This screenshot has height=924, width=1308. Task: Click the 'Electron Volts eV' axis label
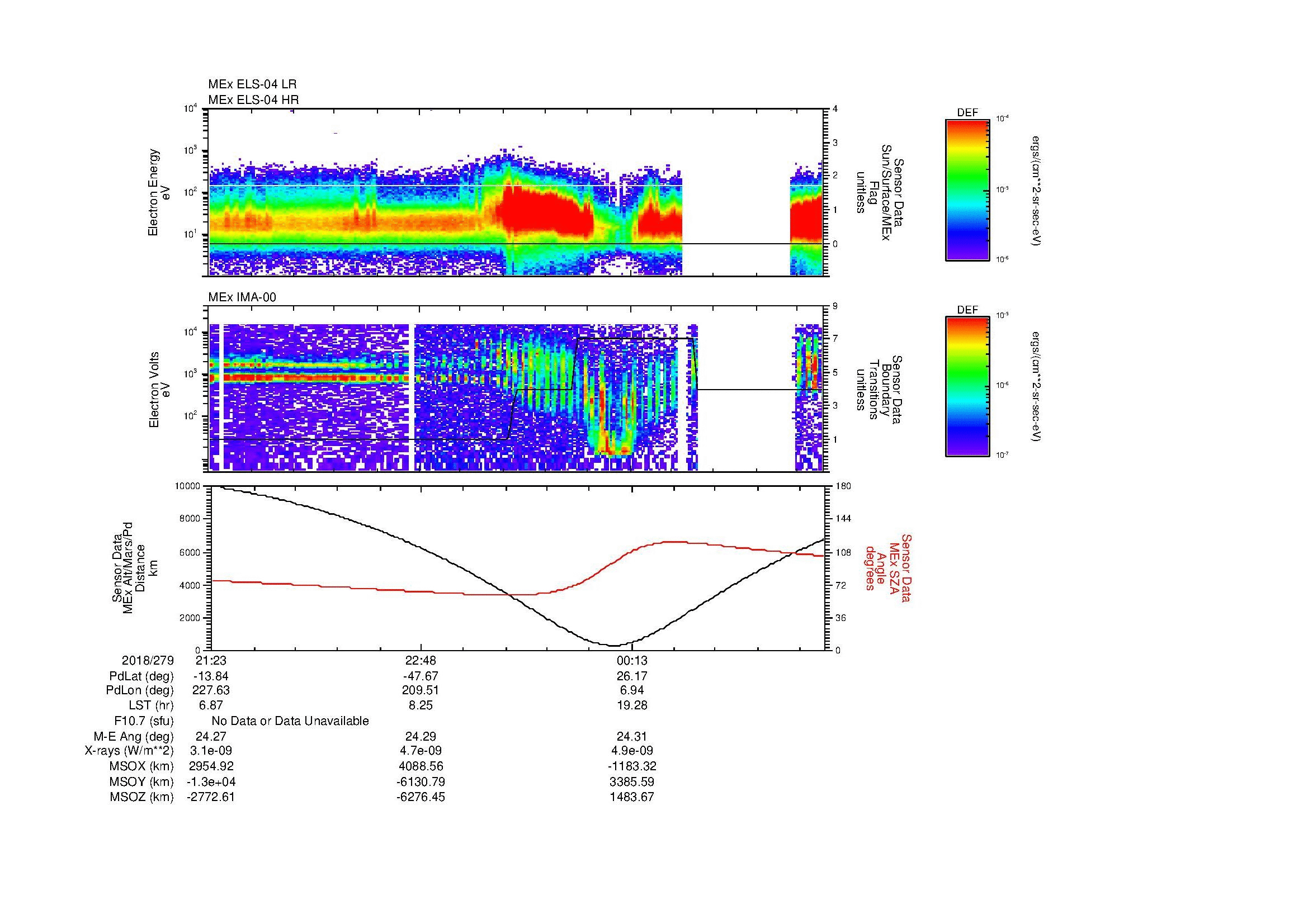[x=159, y=390]
